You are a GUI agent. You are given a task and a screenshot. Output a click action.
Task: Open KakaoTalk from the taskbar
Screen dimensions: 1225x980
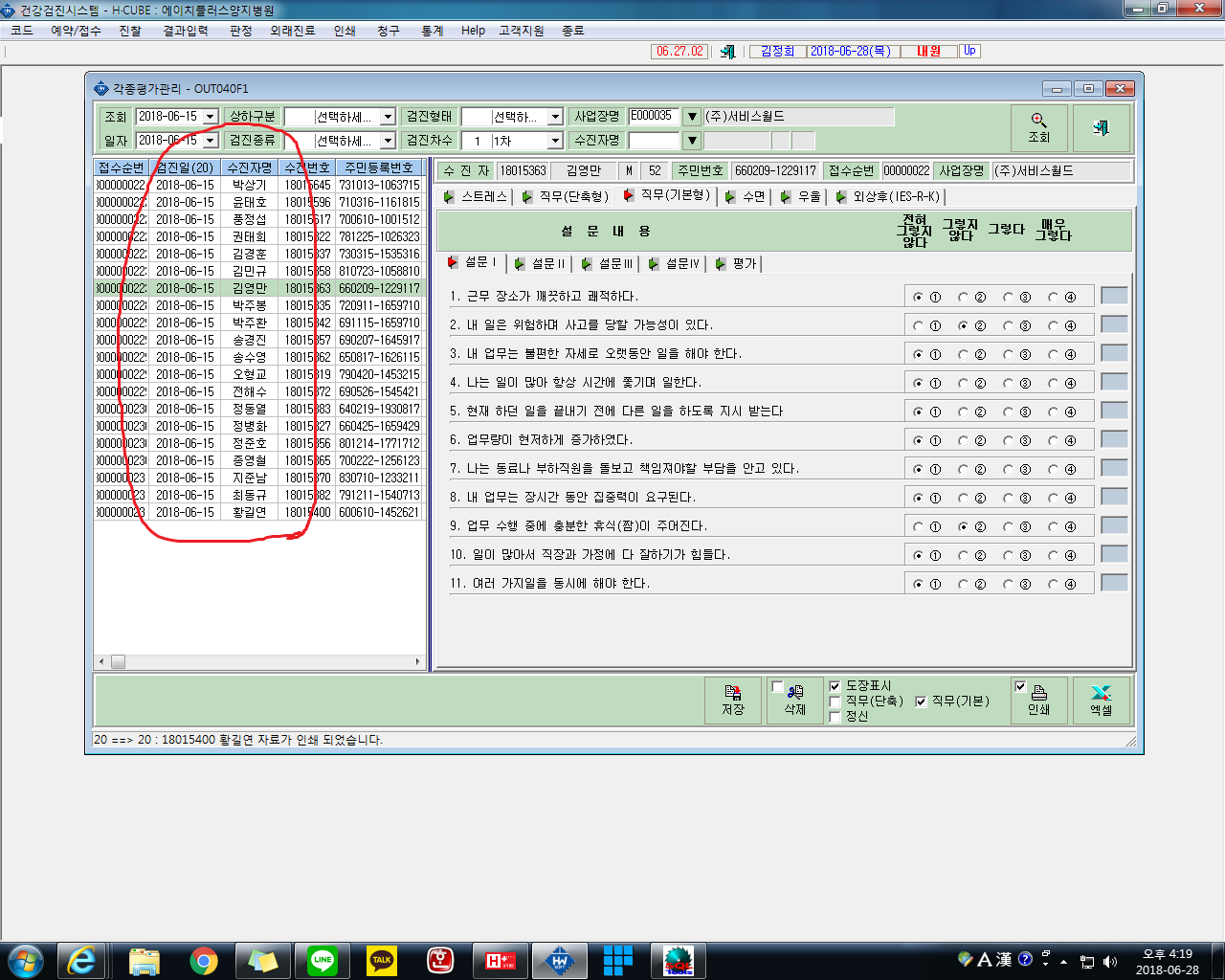tap(382, 960)
